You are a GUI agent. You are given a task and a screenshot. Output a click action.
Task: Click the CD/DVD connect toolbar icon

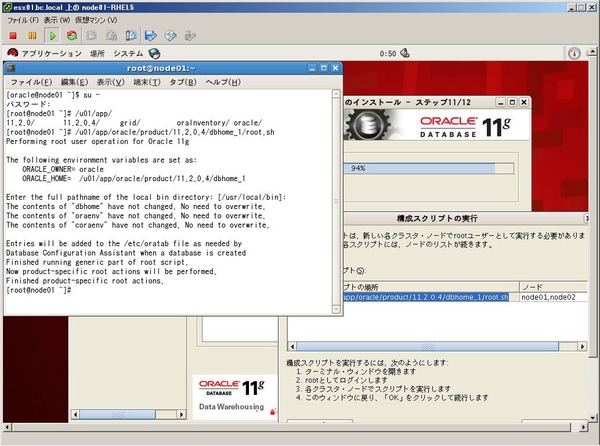[170, 36]
